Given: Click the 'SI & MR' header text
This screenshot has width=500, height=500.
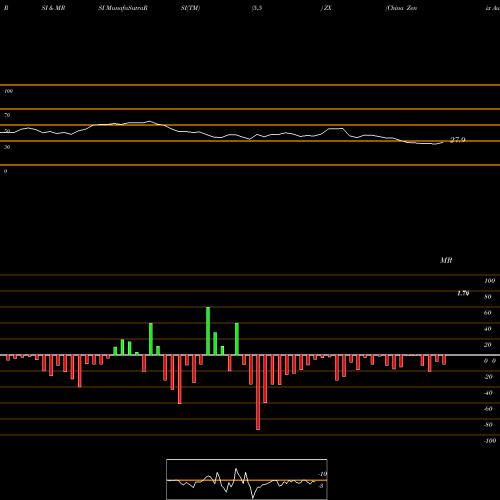Looking at the screenshot, I should tap(53, 8).
